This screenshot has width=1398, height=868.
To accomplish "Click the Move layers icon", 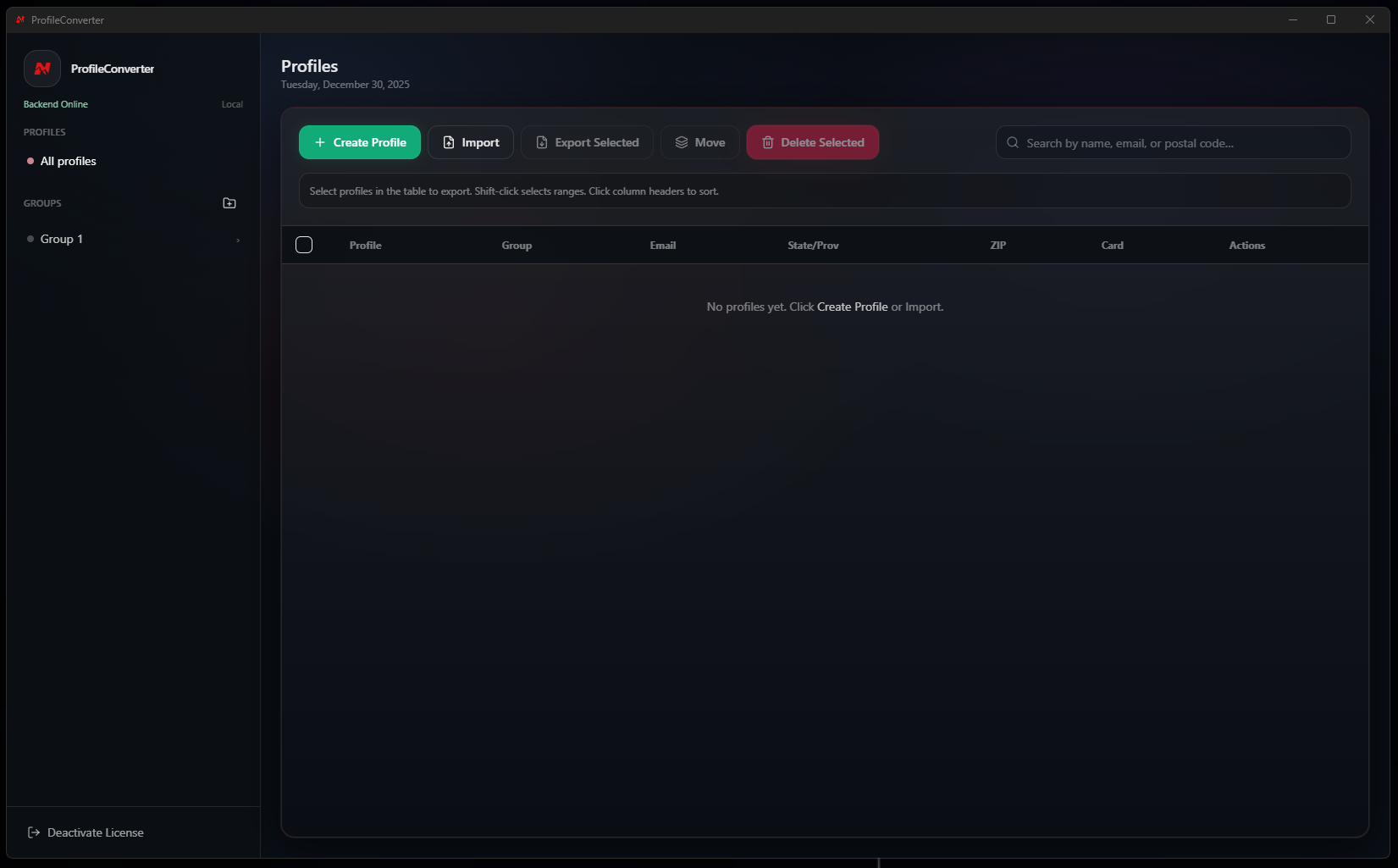I will click(681, 142).
